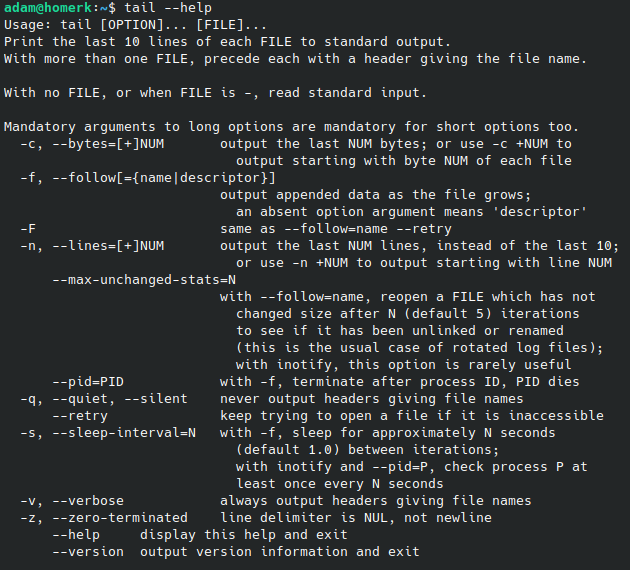Click the '--max-unchanged-stats=N' option
This screenshot has height=570, width=630.
(x=144, y=280)
